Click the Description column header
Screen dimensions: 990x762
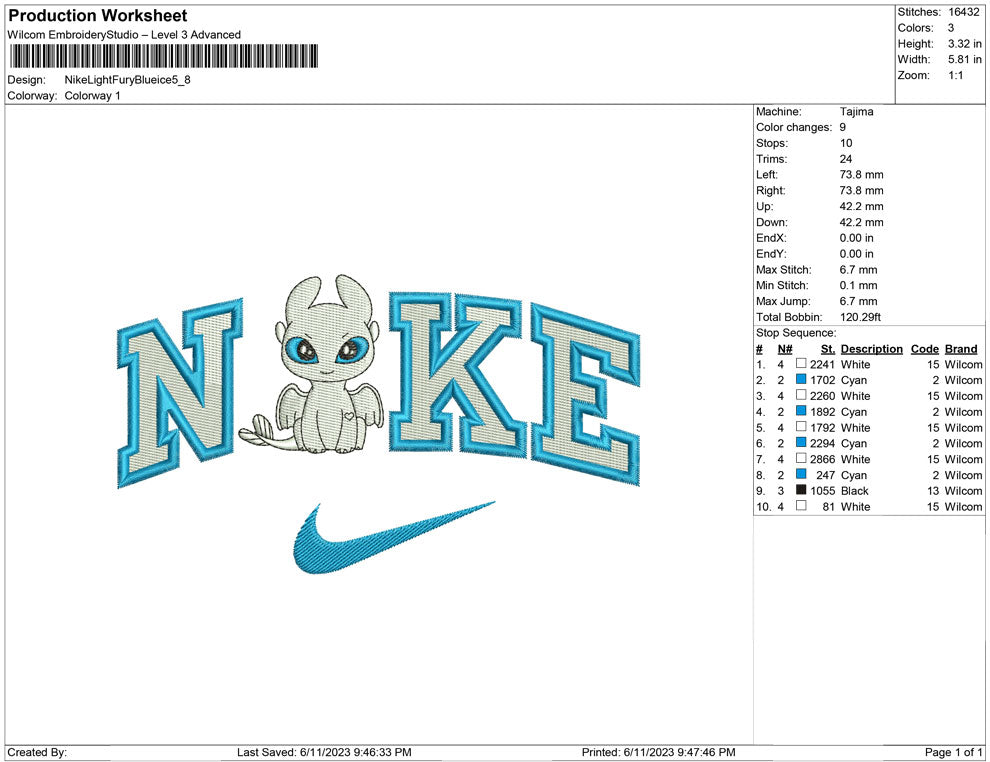coord(872,349)
